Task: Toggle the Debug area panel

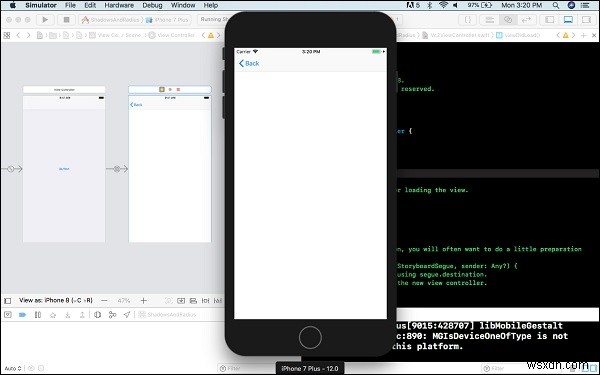Action: (x=568, y=20)
